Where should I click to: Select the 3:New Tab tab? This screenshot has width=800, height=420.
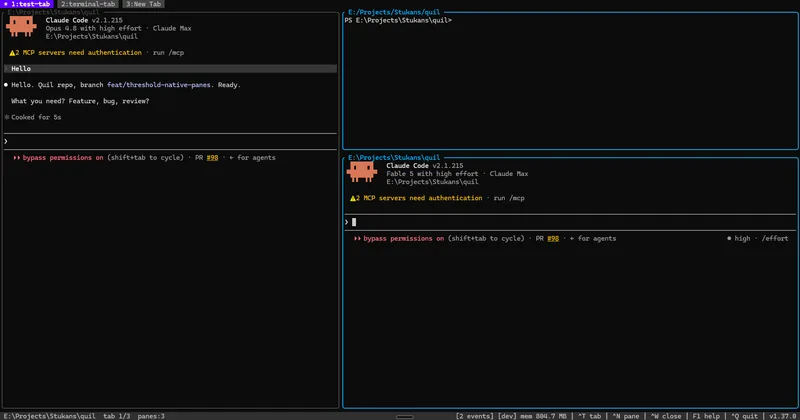tap(143, 4)
